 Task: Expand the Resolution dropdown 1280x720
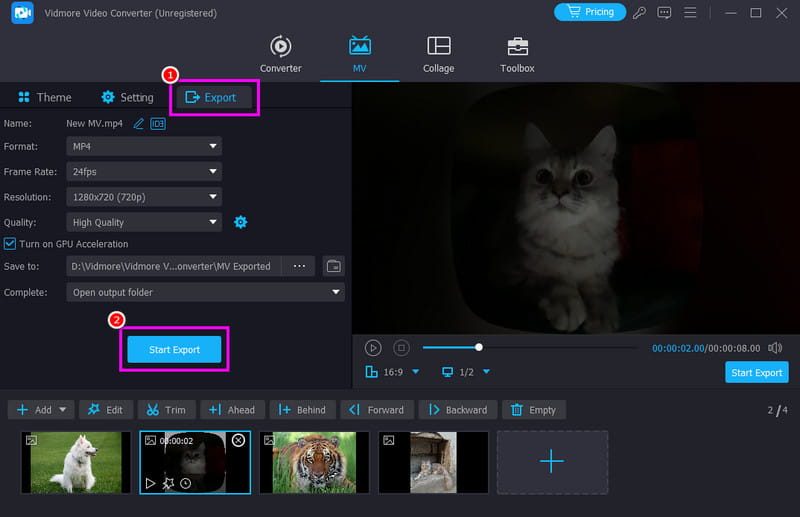click(144, 197)
